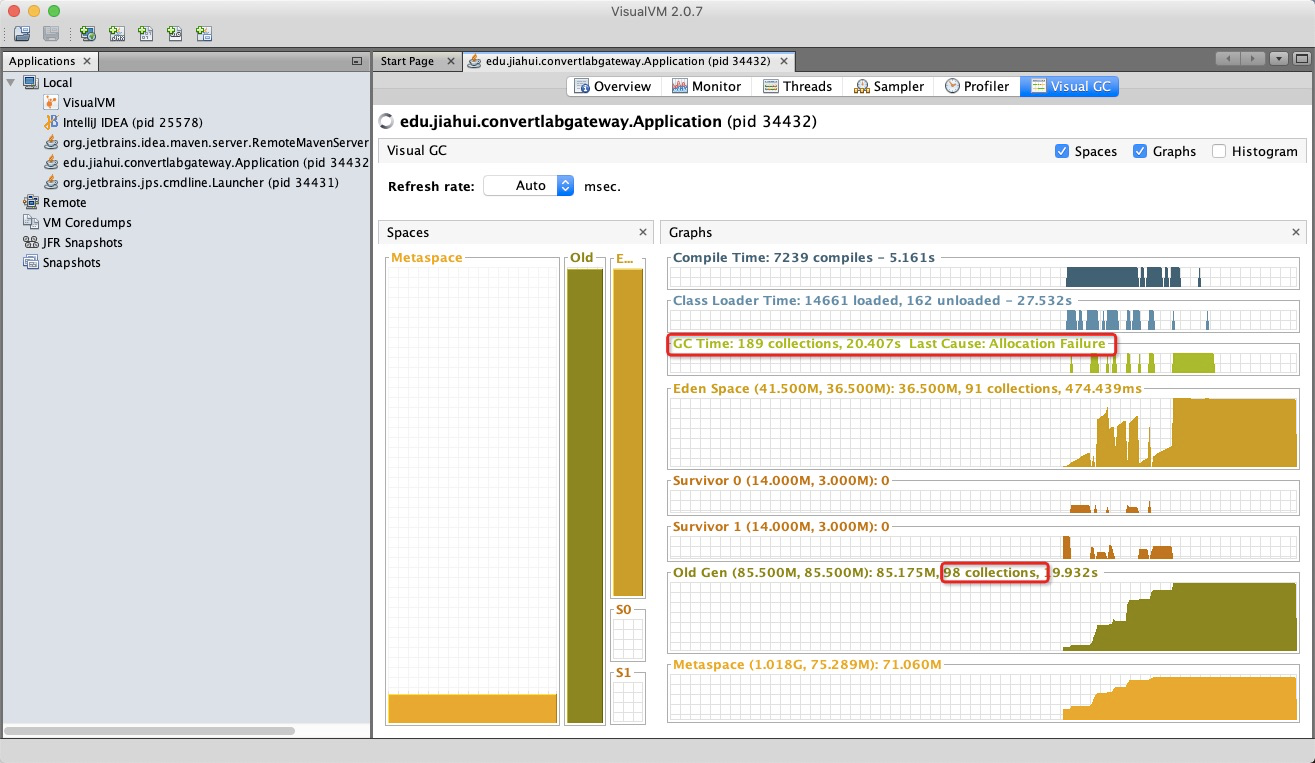Enable the Histogram checkbox

[1219, 152]
